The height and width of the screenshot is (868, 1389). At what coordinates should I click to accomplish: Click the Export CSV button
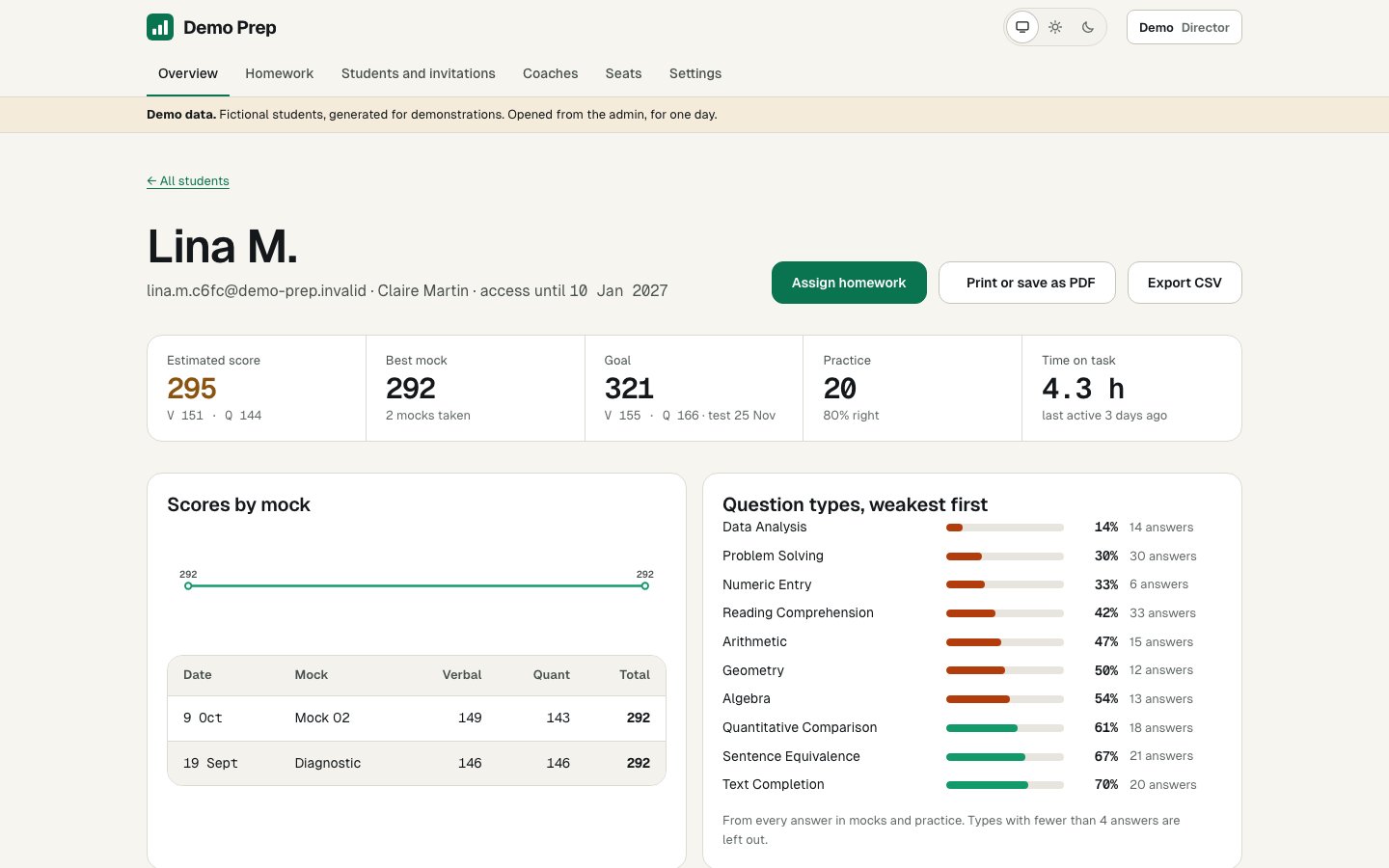[x=1185, y=283]
